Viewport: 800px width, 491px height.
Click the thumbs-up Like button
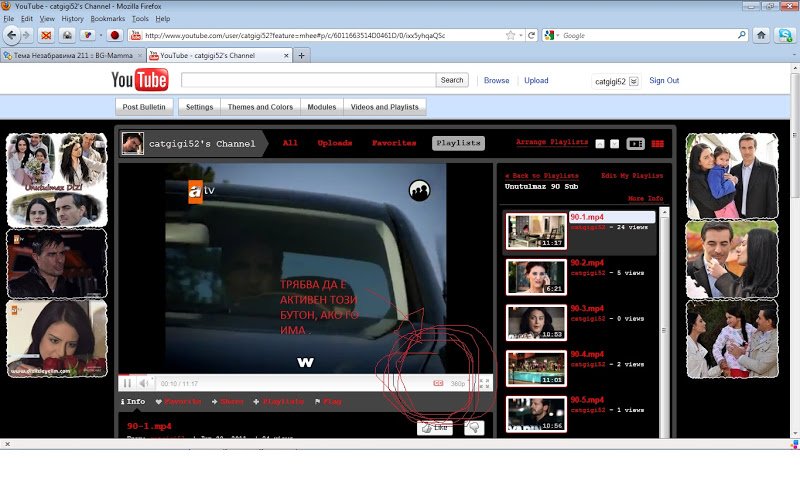point(434,427)
